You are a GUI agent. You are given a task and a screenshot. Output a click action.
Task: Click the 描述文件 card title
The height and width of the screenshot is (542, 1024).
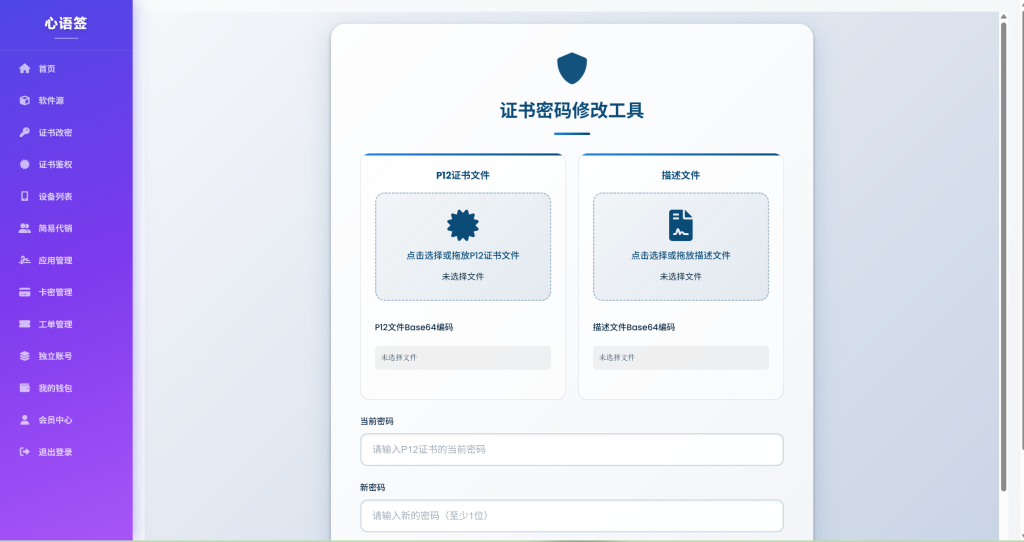click(x=680, y=175)
